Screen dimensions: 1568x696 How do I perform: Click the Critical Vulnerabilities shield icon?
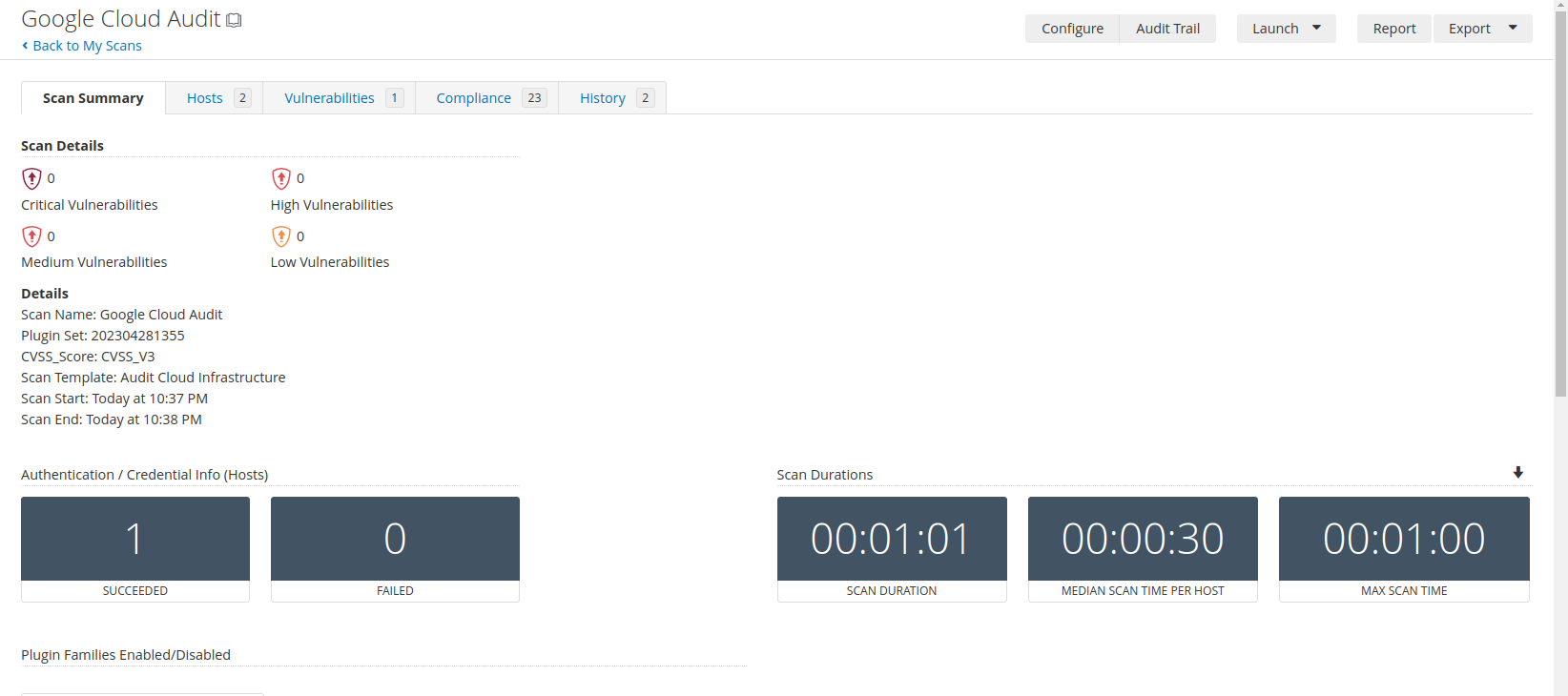[x=31, y=178]
